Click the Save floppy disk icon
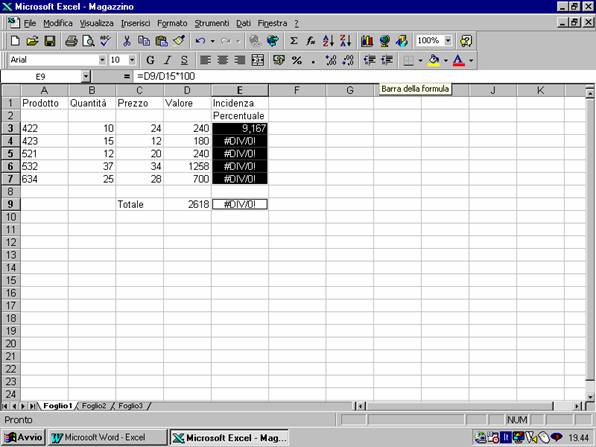596x447 pixels. point(50,41)
